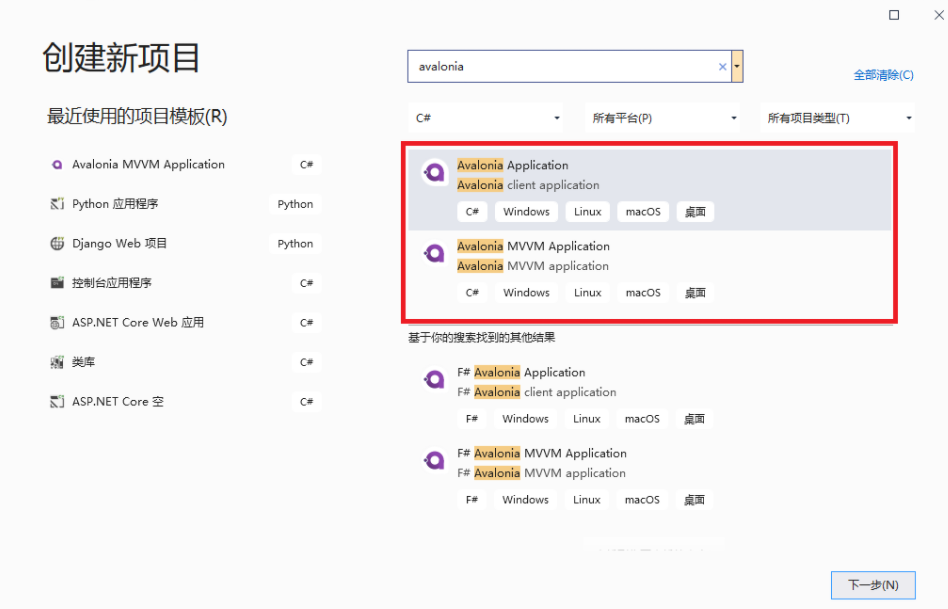Click Python tag beside Python 应用程序
This screenshot has width=948, height=609.
(295, 204)
